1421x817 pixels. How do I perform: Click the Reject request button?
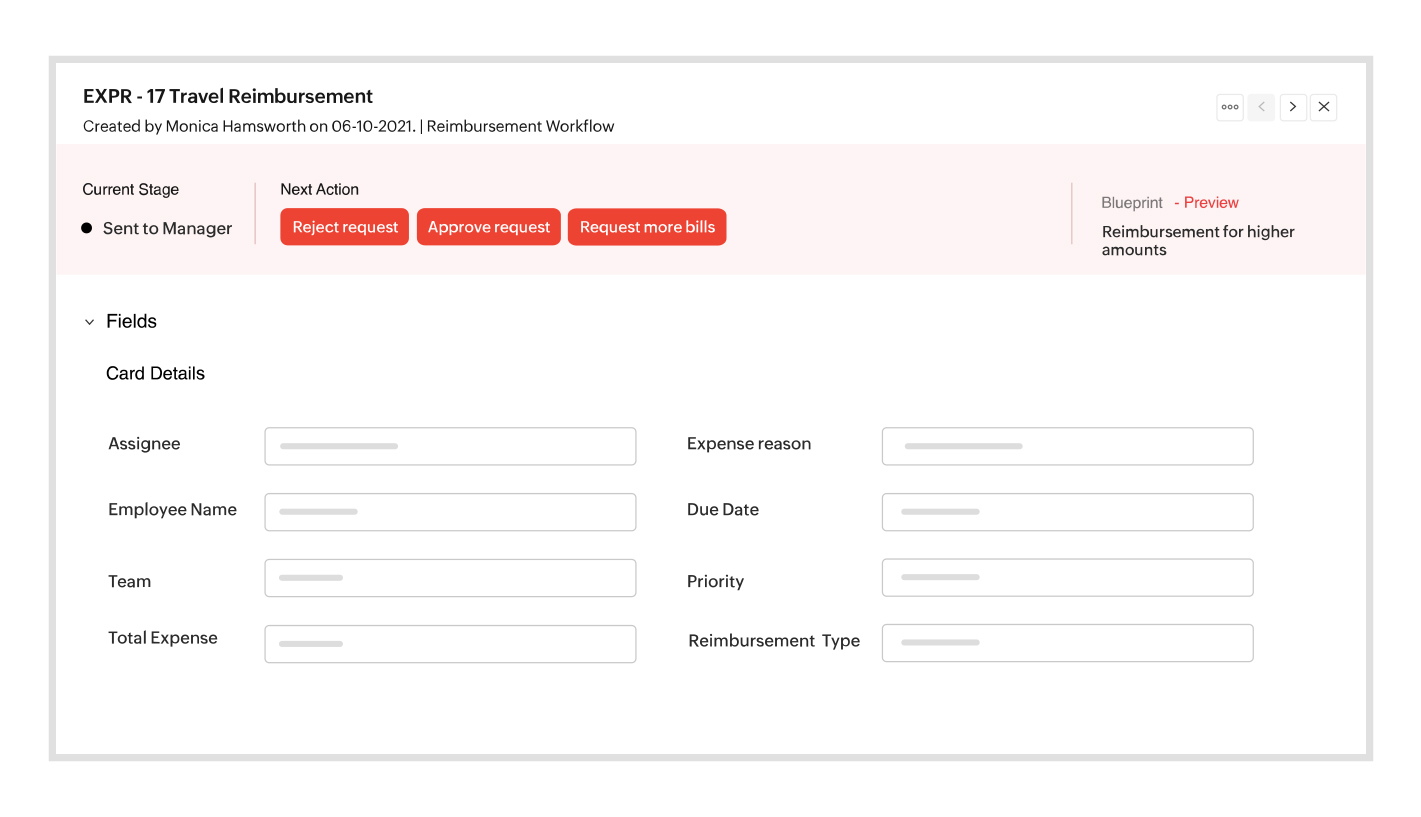pyautogui.click(x=345, y=227)
